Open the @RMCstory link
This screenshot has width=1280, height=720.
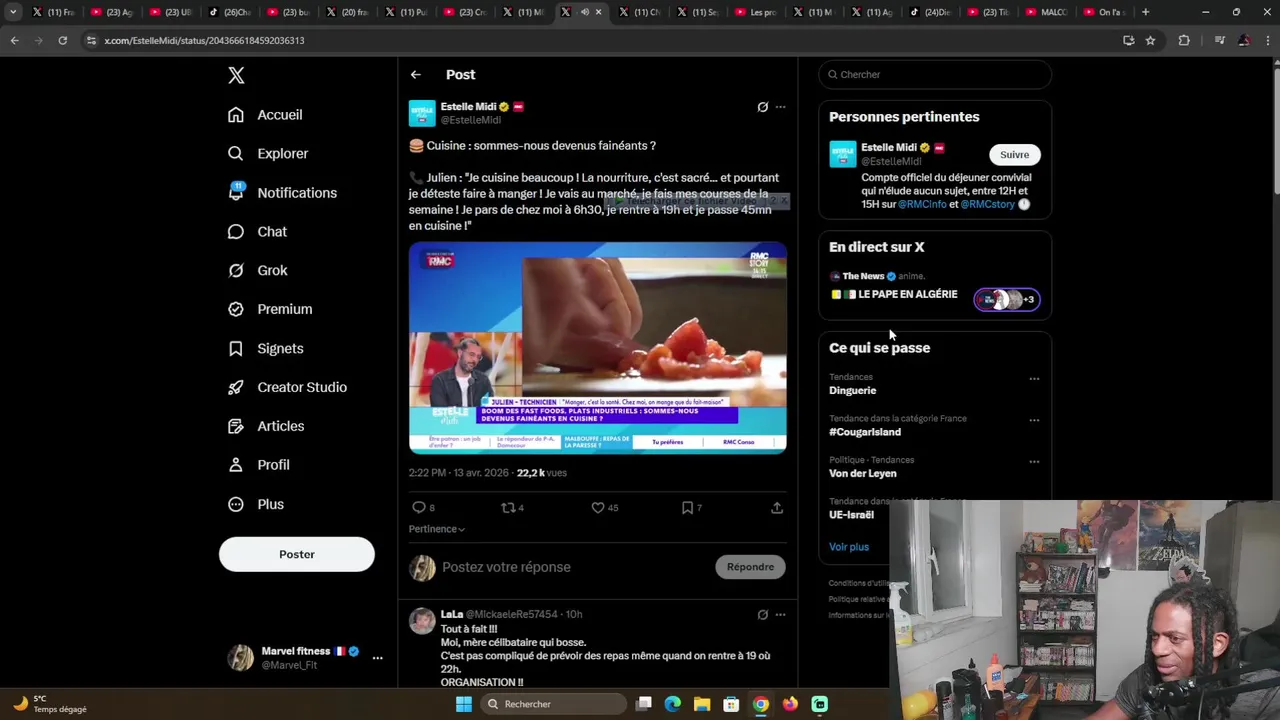click(987, 204)
